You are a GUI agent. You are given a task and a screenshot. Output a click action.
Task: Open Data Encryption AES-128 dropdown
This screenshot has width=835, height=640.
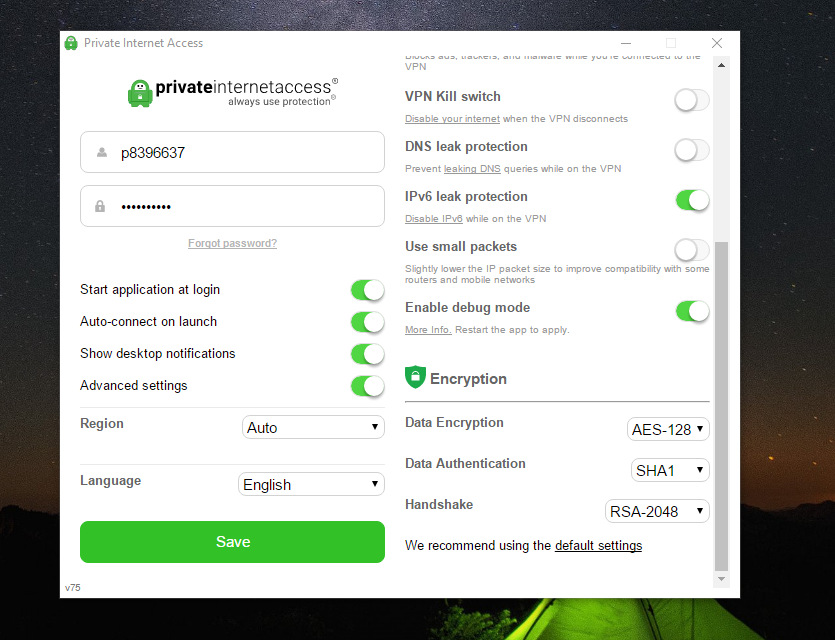[x=668, y=429]
